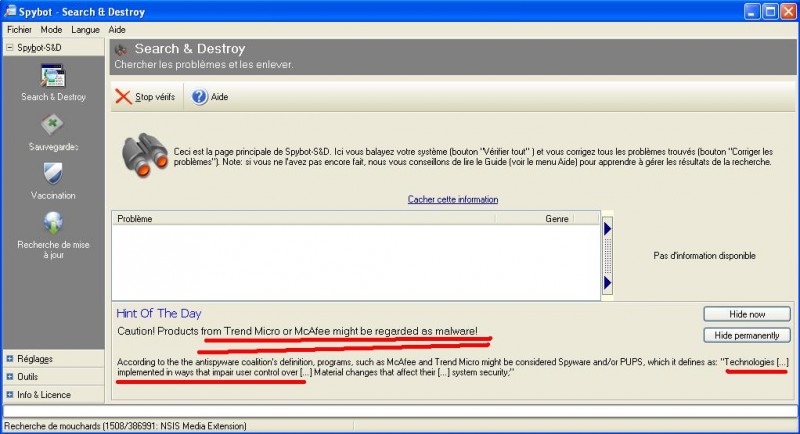
Task: Click the upper blue arrow beside results list
Action: coord(608,228)
